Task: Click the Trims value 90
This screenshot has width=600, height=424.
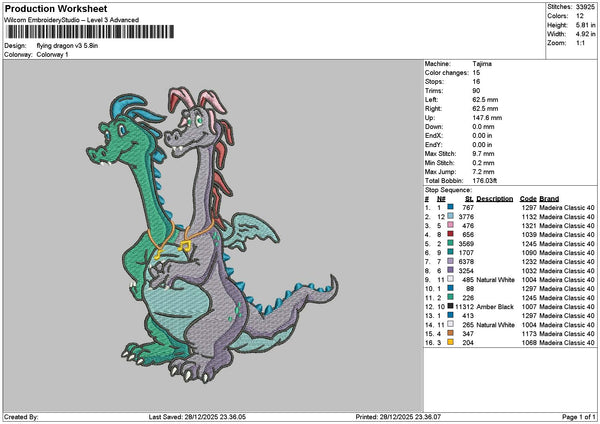Action: coord(477,91)
